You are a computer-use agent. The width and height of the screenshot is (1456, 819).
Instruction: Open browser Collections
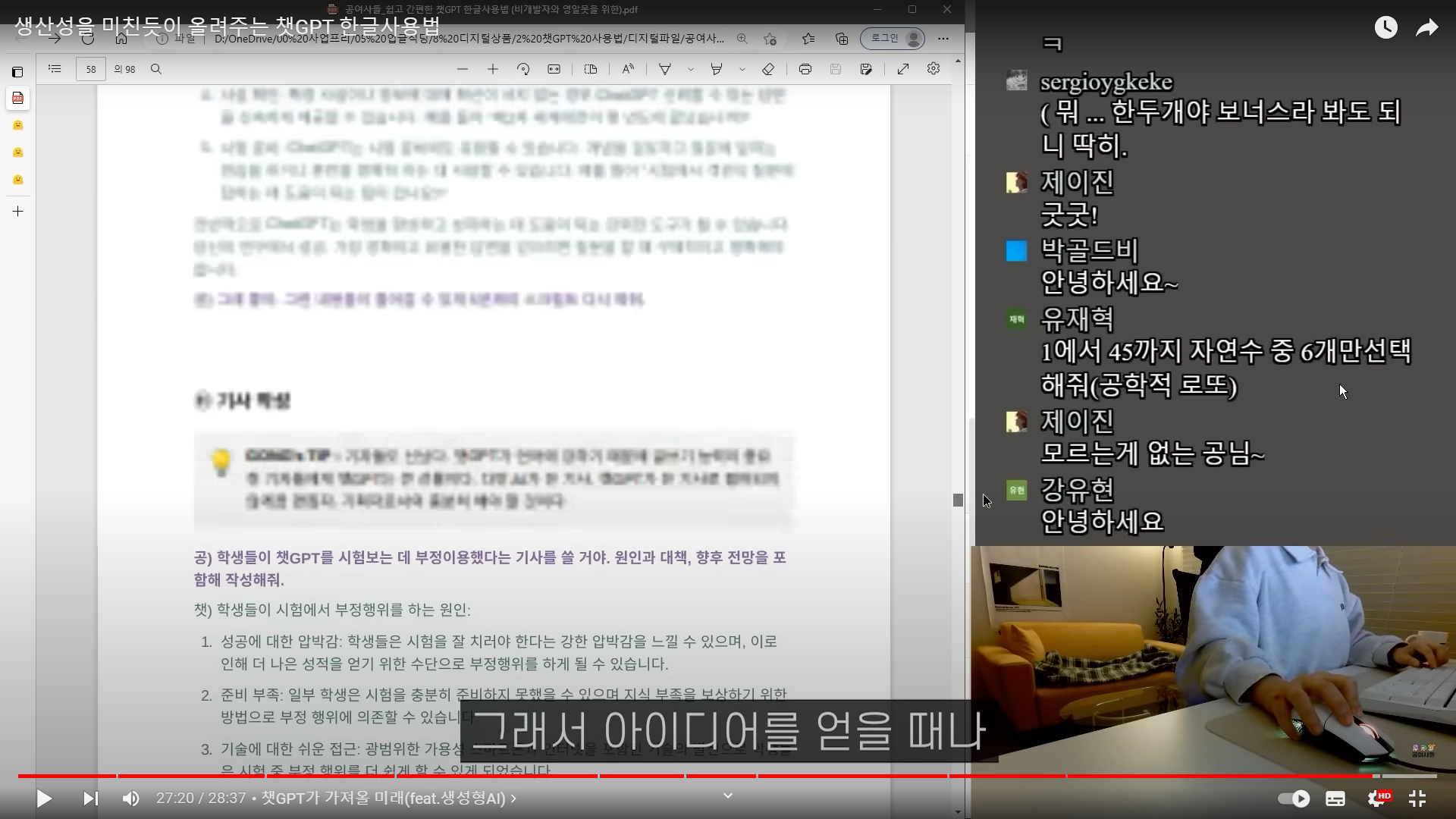[x=842, y=38]
